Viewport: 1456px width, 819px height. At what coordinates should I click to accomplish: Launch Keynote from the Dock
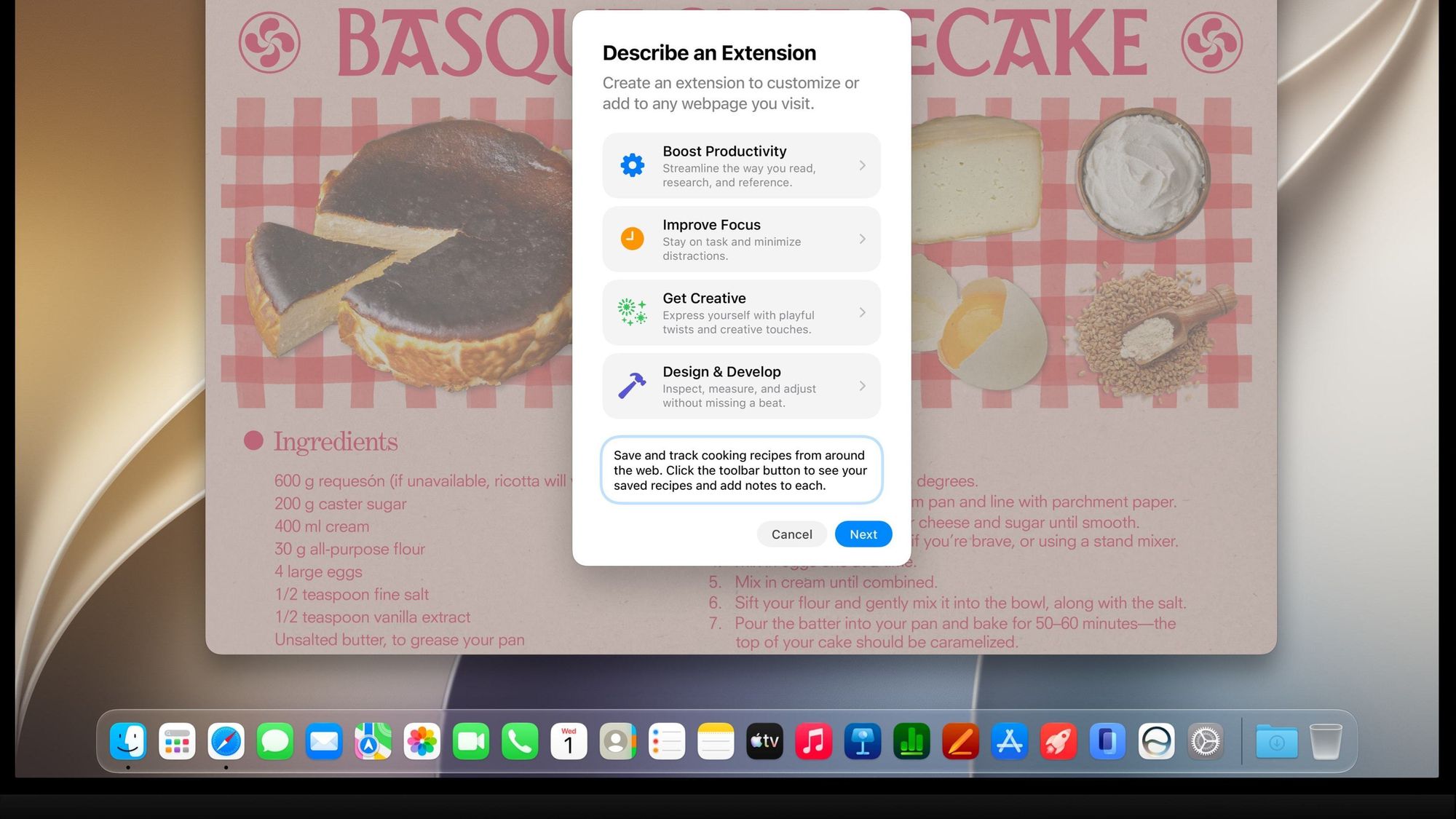coord(863,742)
